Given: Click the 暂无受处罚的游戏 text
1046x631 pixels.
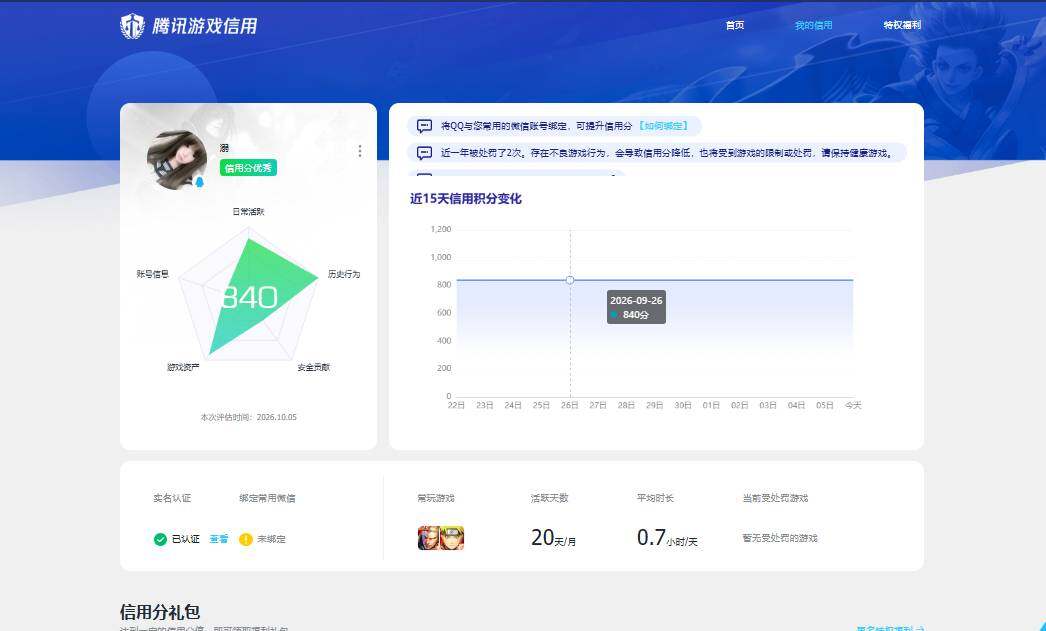Looking at the screenshot, I should tap(780, 538).
